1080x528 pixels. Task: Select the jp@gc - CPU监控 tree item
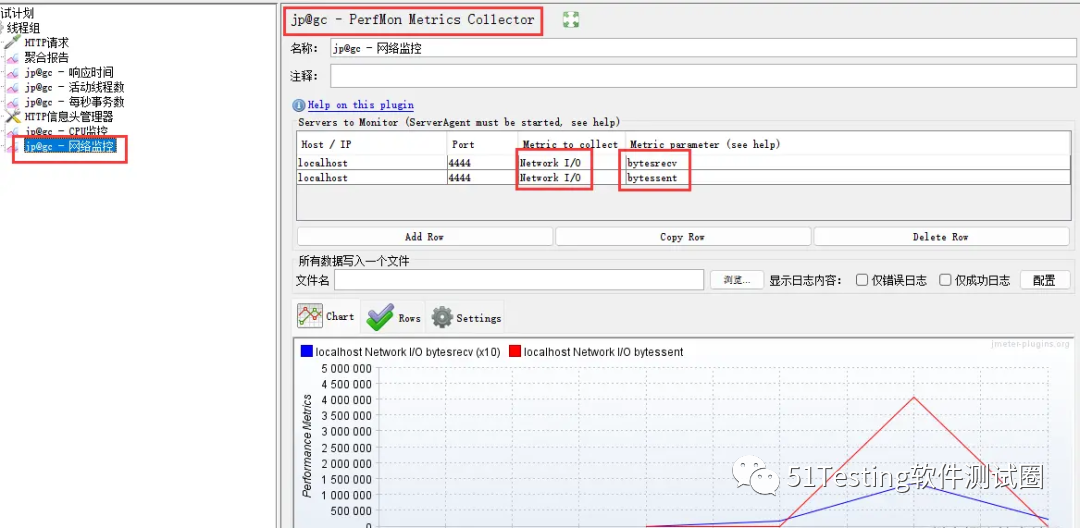[66, 131]
